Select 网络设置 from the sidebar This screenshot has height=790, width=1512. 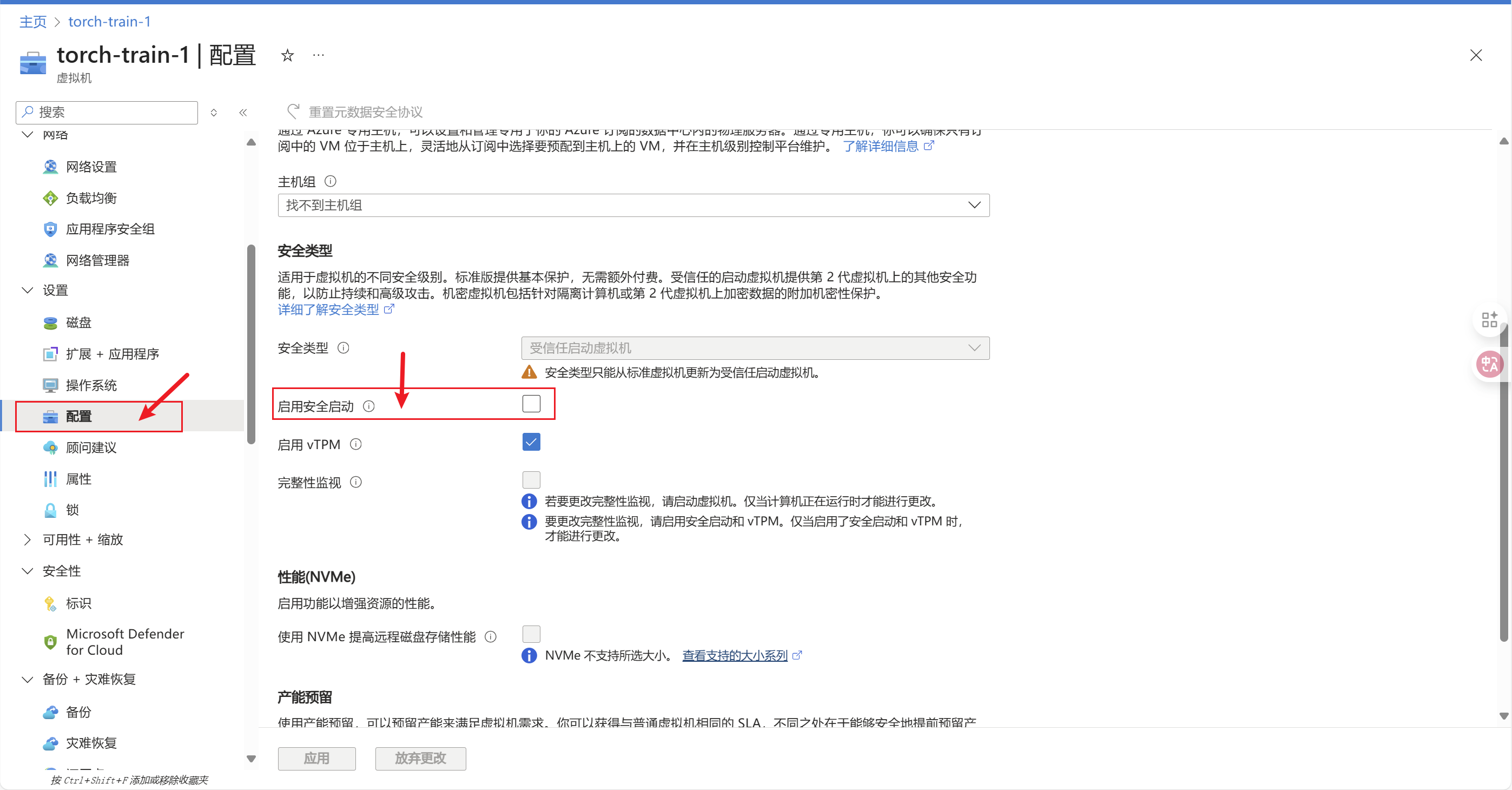point(91,167)
